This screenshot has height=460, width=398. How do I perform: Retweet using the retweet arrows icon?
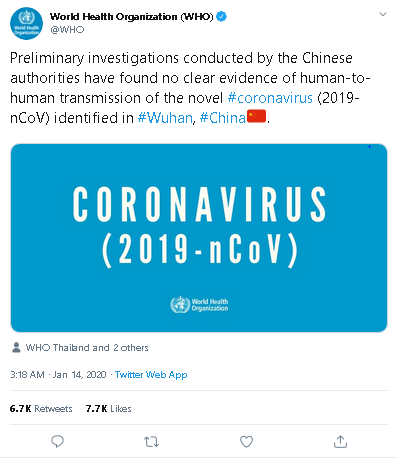[x=151, y=442]
